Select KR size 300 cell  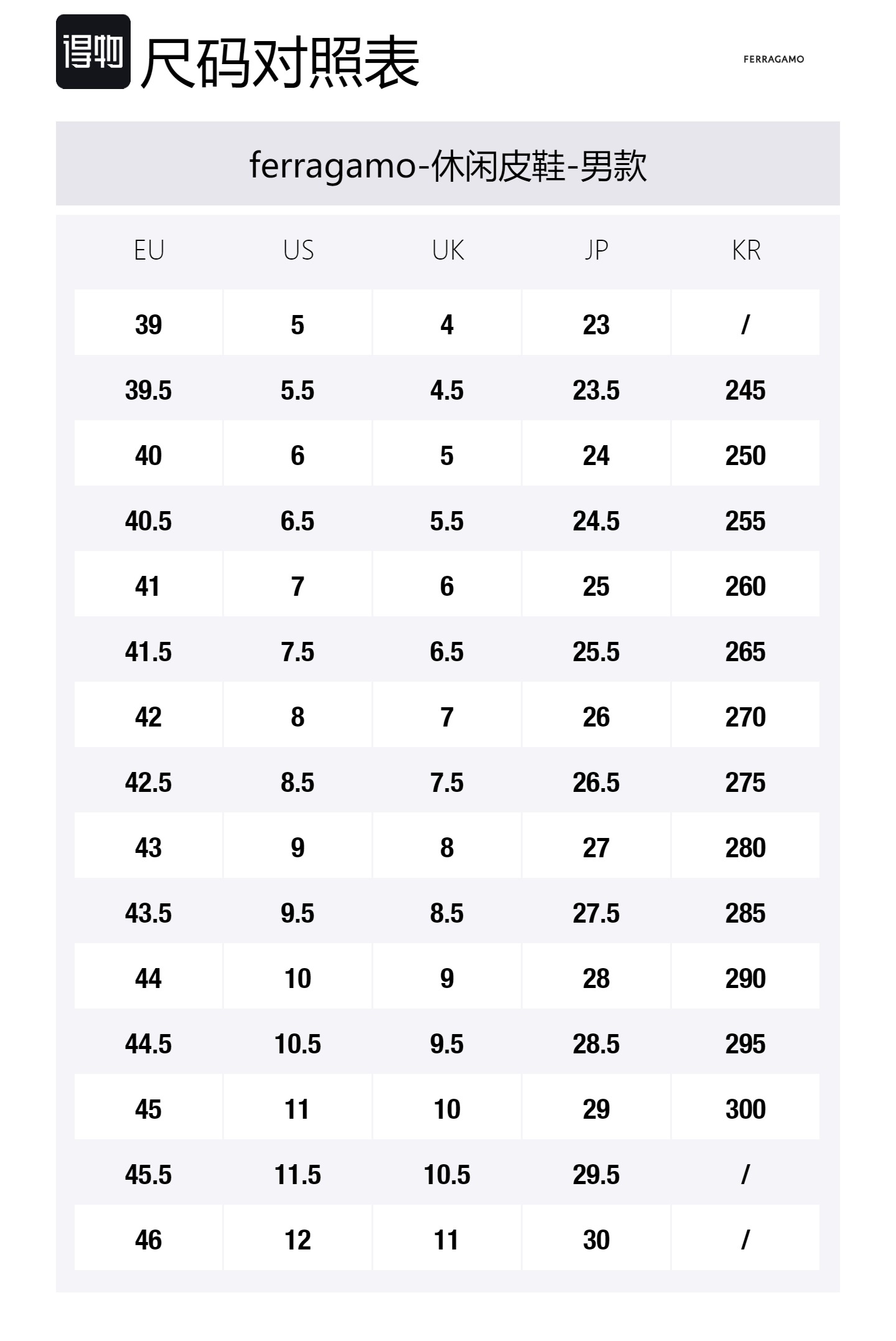tap(745, 1109)
